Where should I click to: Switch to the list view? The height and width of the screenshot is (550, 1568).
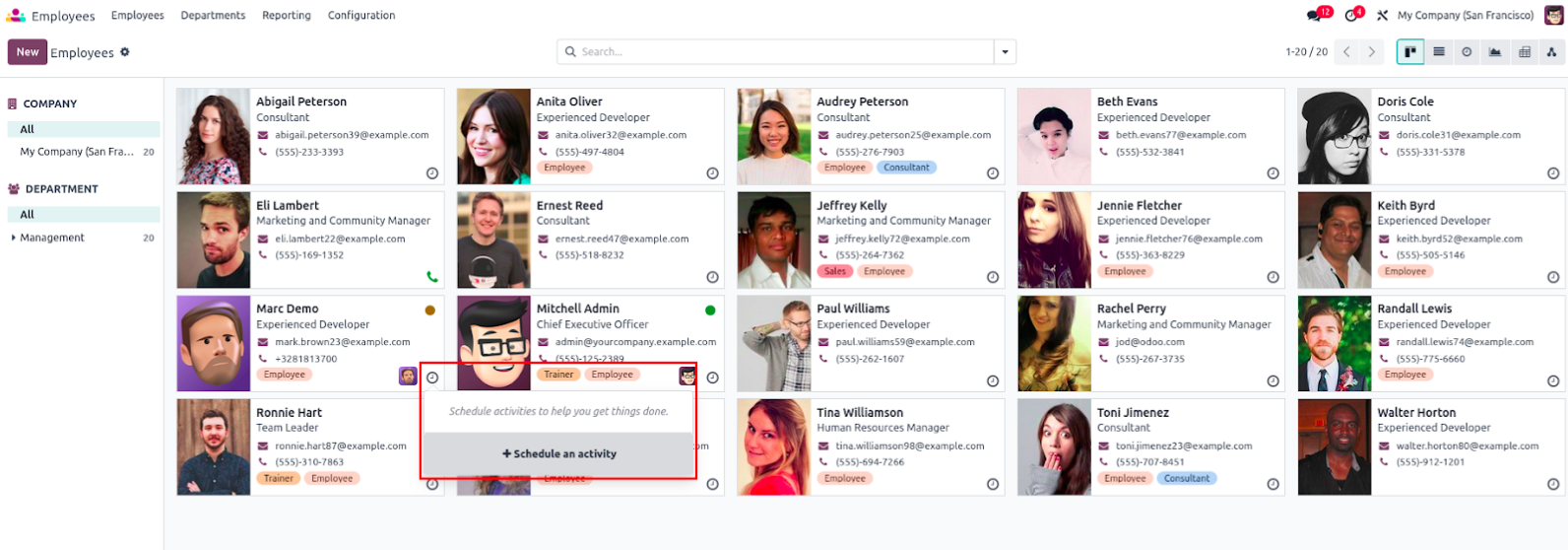click(x=1439, y=52)
